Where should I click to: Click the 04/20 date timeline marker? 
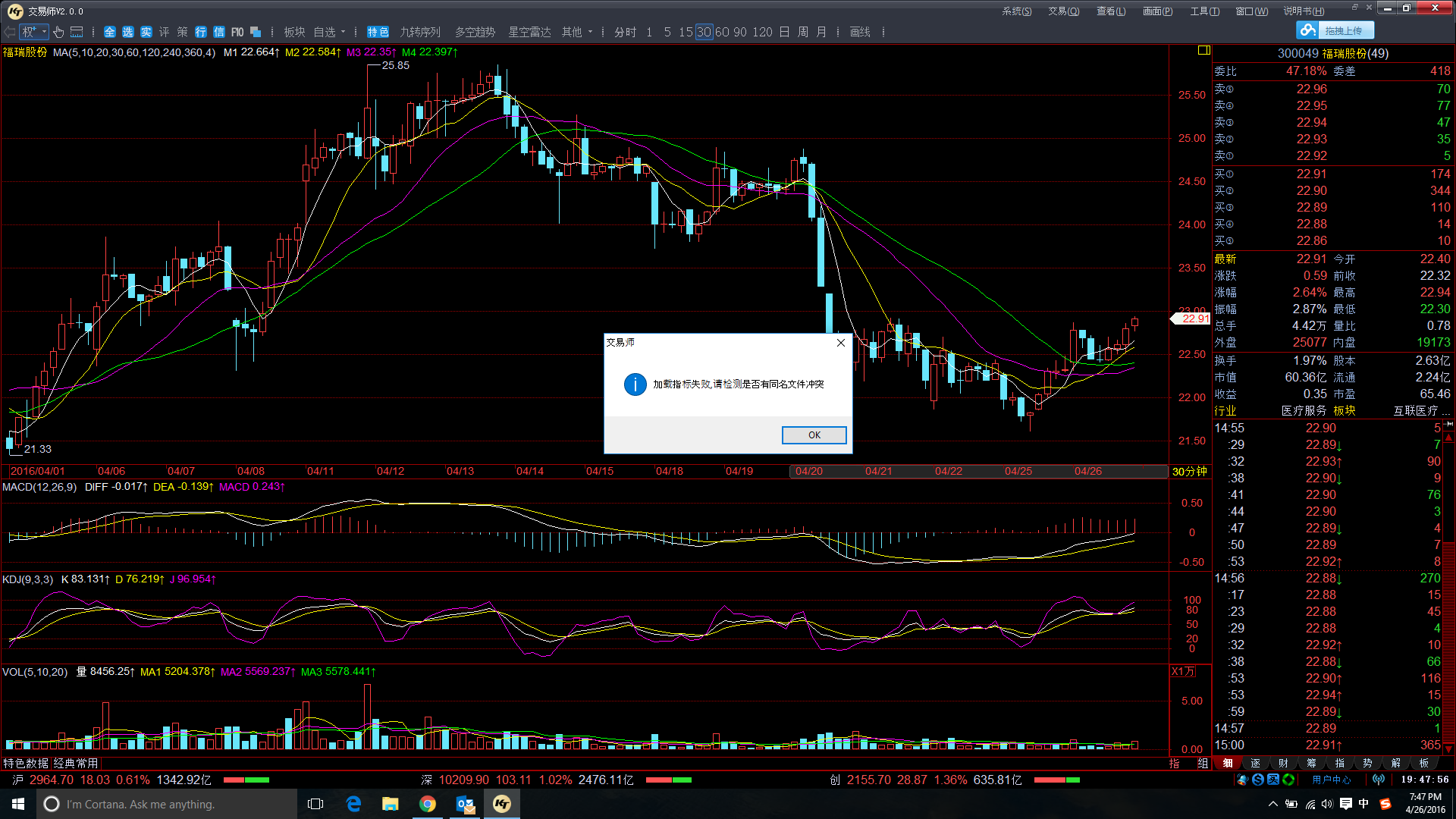[x=809, y=471]
